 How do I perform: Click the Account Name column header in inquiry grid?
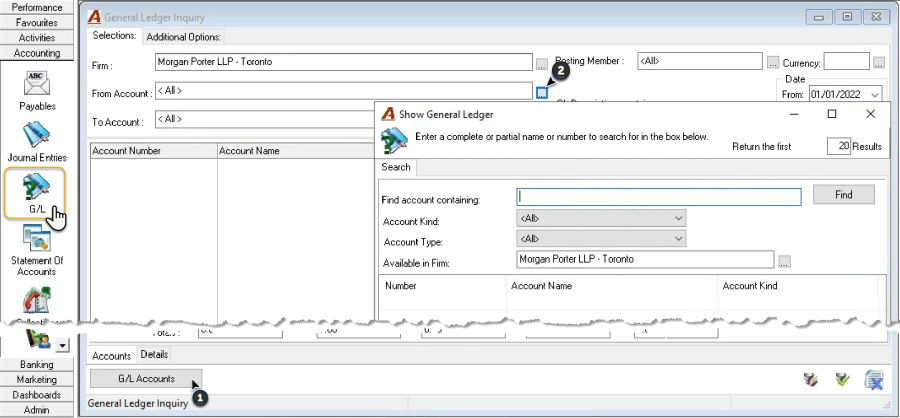pyautogui.click(x=296, y=151)
